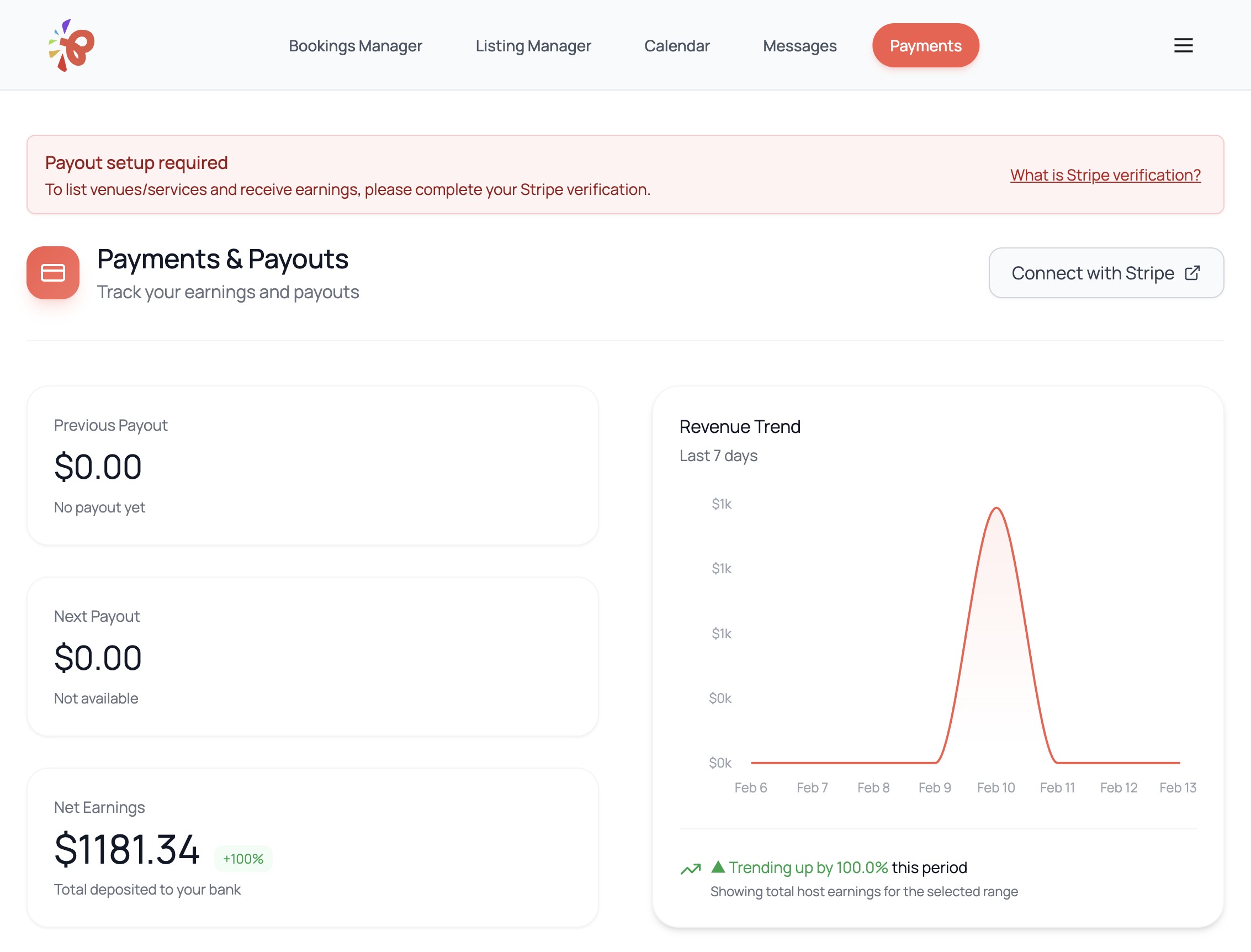Click 'Track your earnings and payouts' subtitle
Viewport: 1251px width, 952px height.
[228, 292]
